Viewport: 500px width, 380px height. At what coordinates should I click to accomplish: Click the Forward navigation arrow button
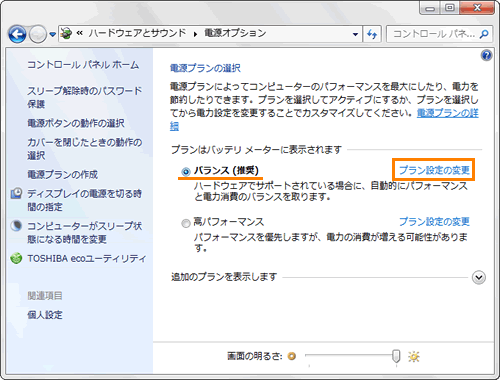click(37, 34)
